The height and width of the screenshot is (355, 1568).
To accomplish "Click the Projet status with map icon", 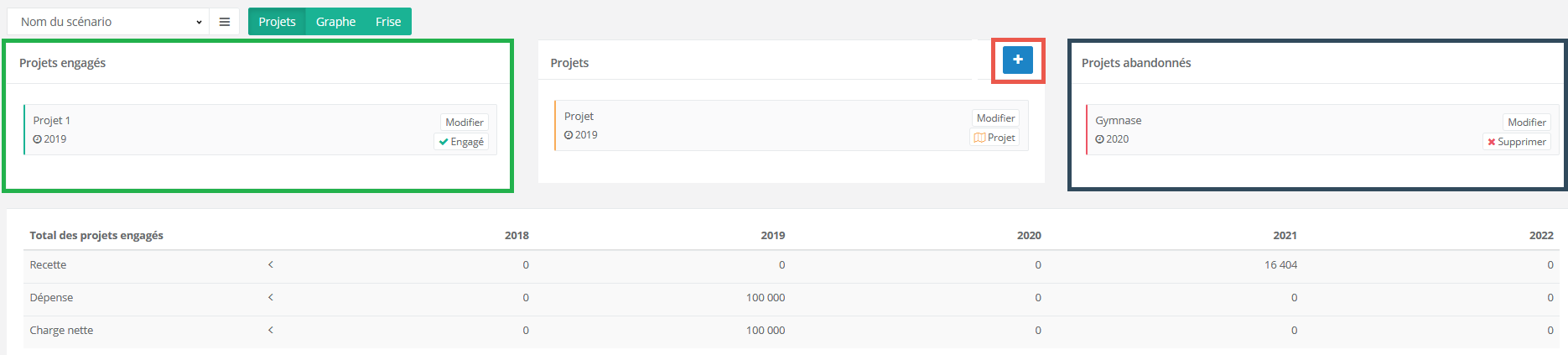I will pos(994,138).
